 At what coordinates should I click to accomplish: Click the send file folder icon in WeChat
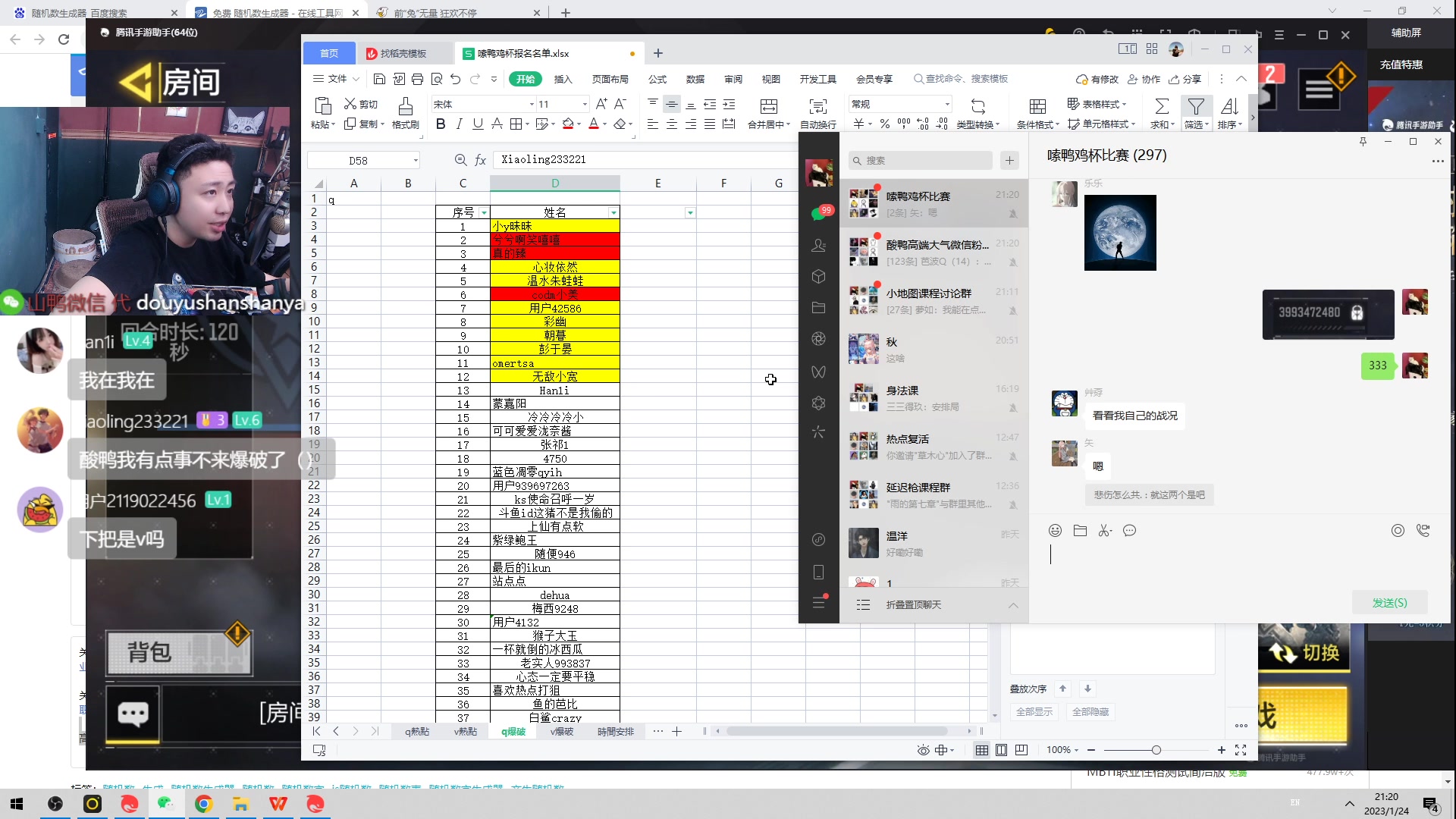click(x=1080, y=530)
